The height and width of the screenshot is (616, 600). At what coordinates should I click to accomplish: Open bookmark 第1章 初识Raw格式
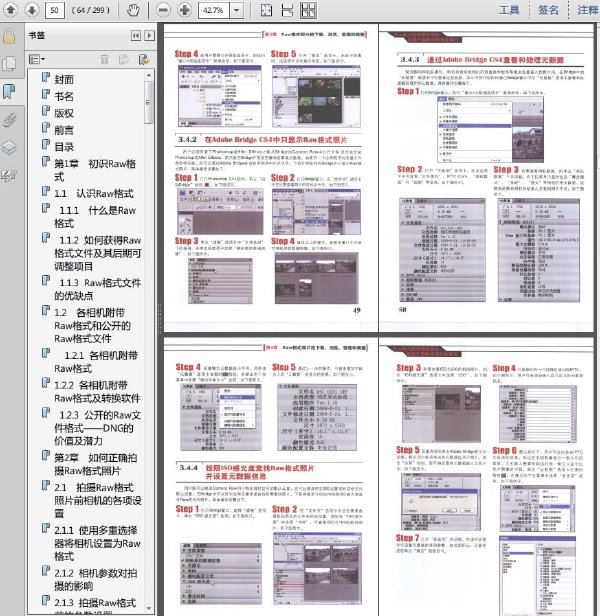tap(95, 170)
